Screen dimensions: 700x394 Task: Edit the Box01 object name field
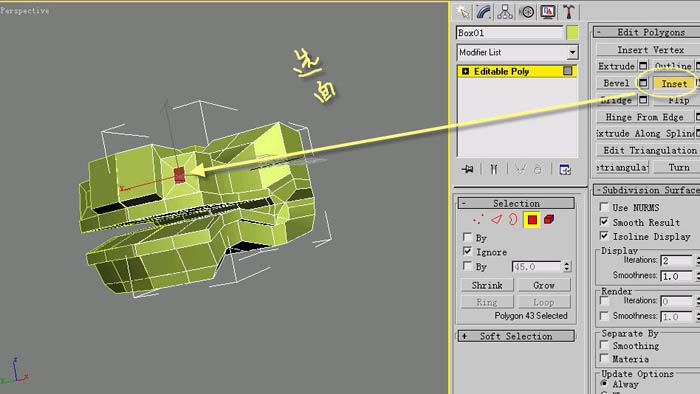click(509, 33)
